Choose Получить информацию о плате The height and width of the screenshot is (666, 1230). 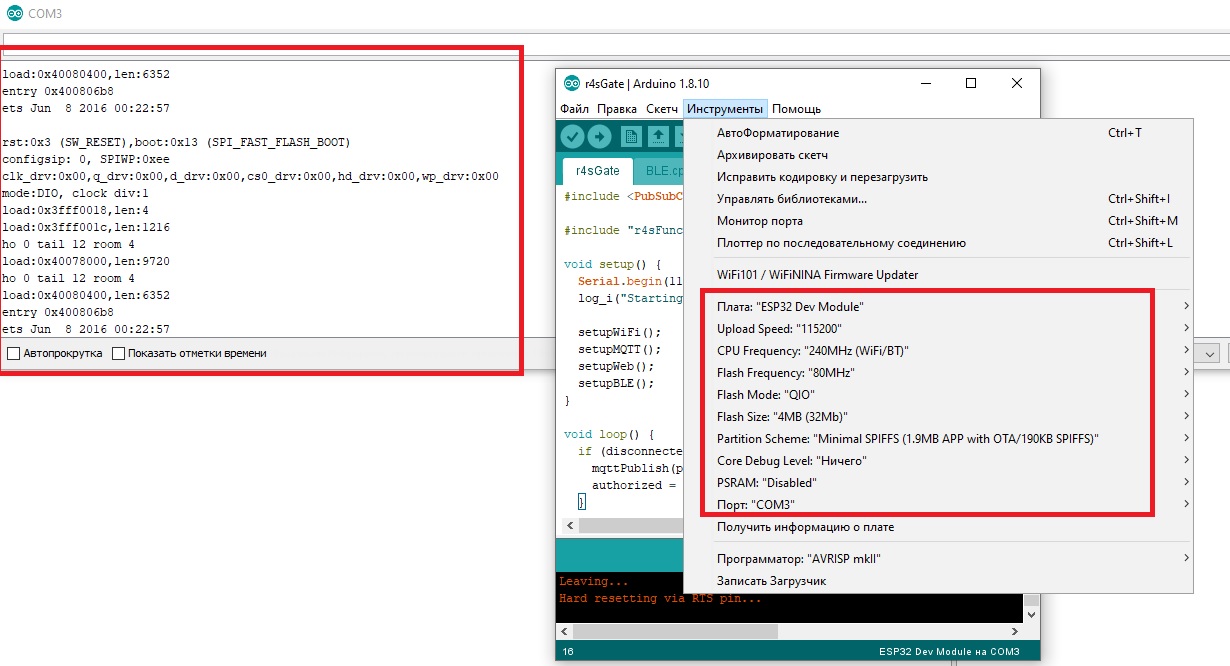pos(805,527)
